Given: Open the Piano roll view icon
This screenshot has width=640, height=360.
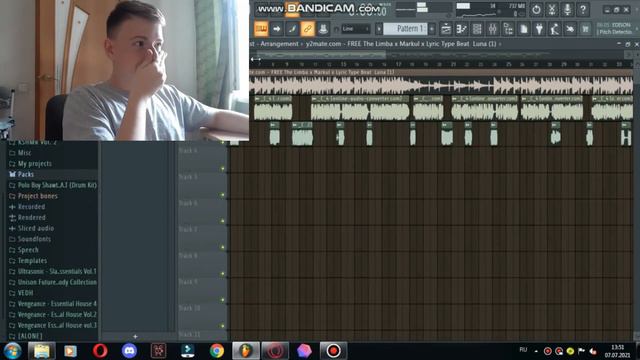Looking at the screenshot, I should pyautogui.click(x=461, y=29).
